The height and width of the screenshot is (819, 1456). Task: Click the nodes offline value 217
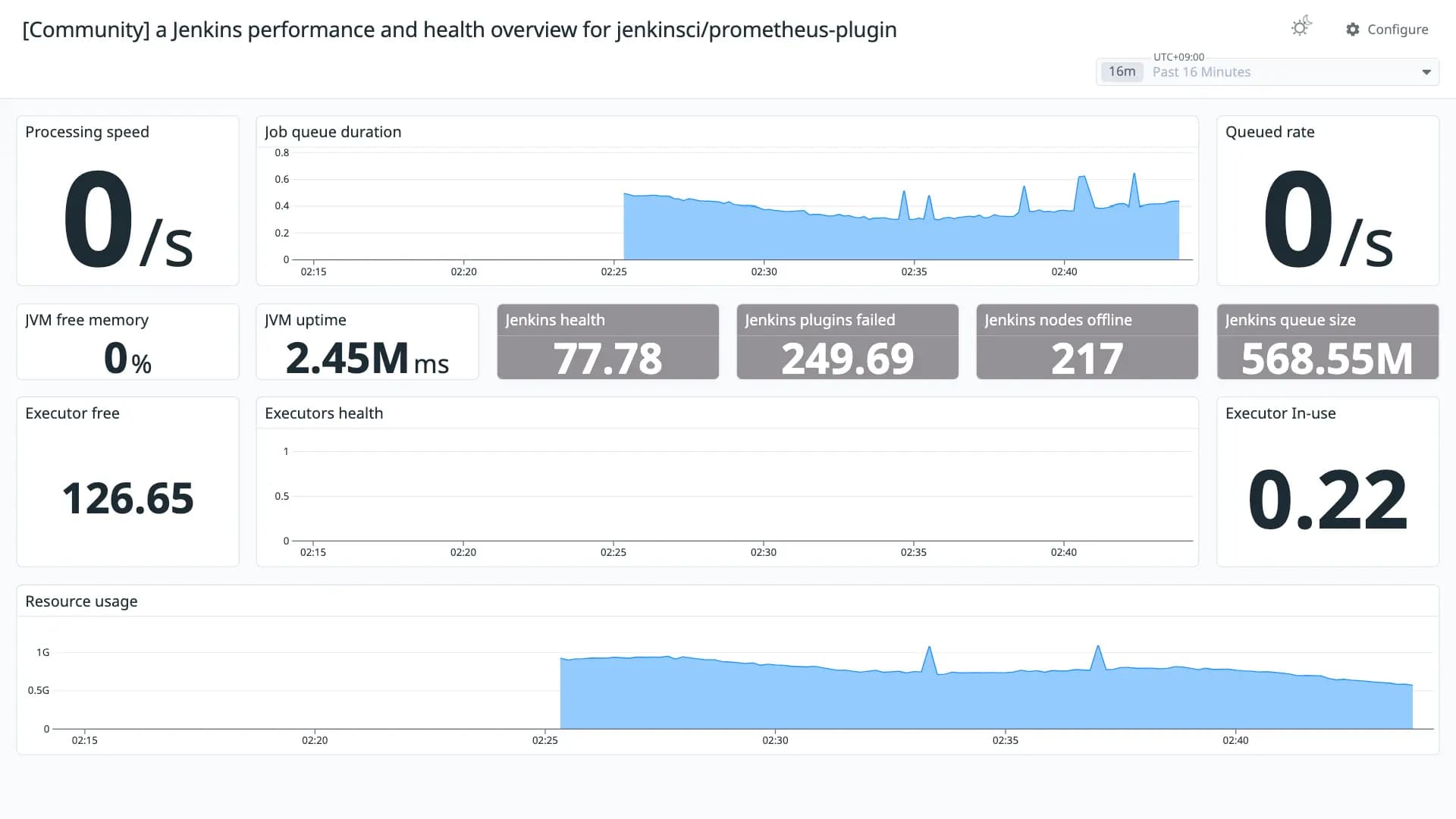click(1087, 359)
